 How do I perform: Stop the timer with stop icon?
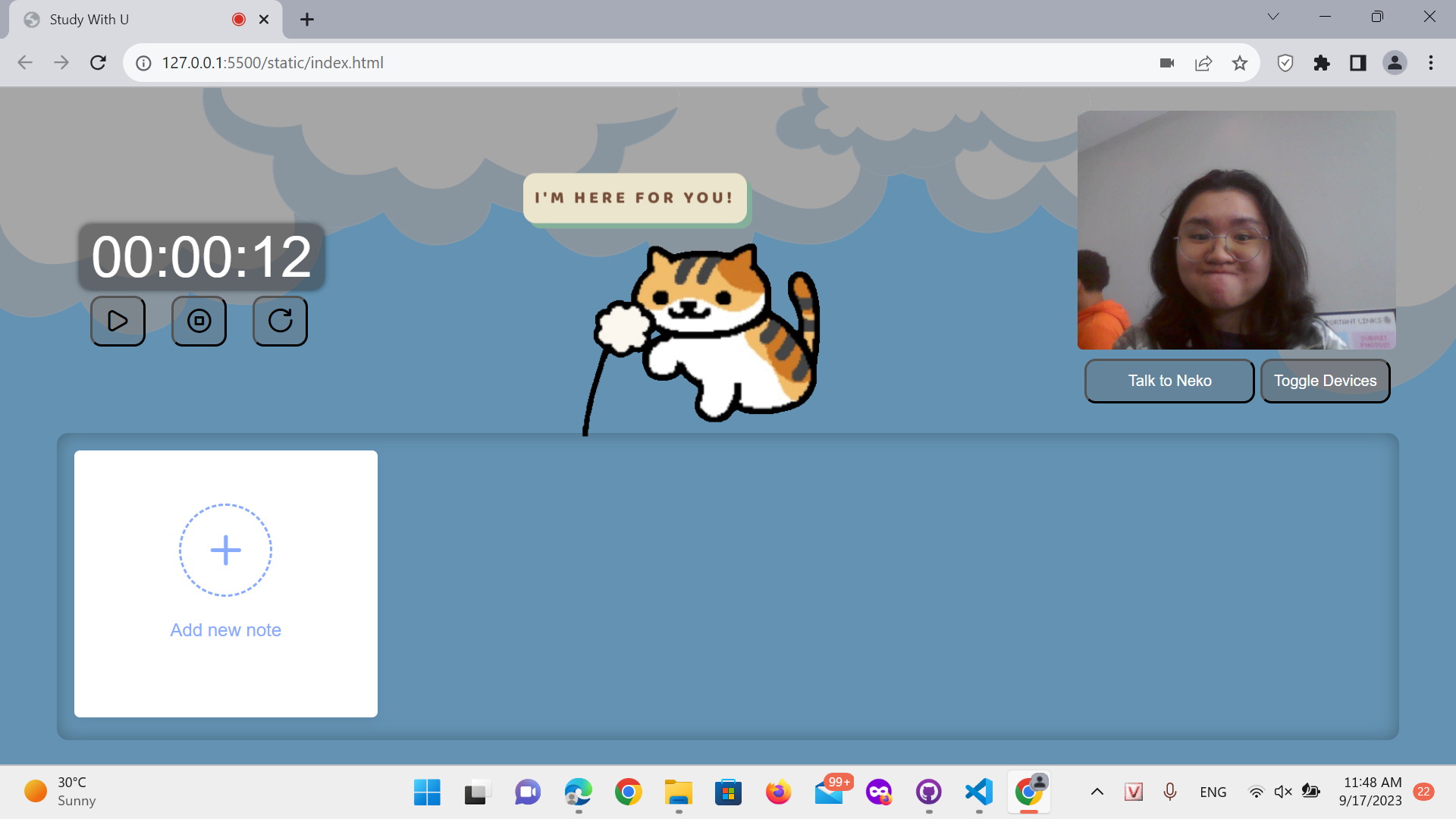(199, 321)
